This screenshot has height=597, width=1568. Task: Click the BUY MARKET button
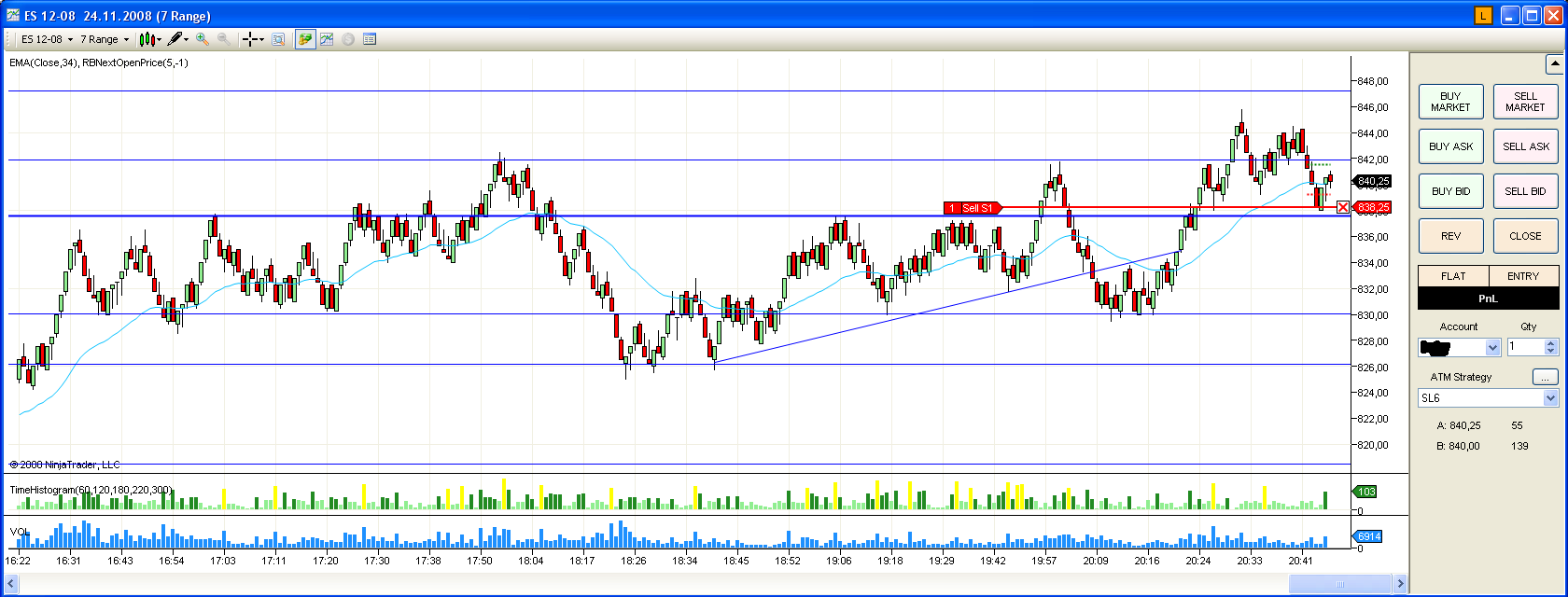1450,102
